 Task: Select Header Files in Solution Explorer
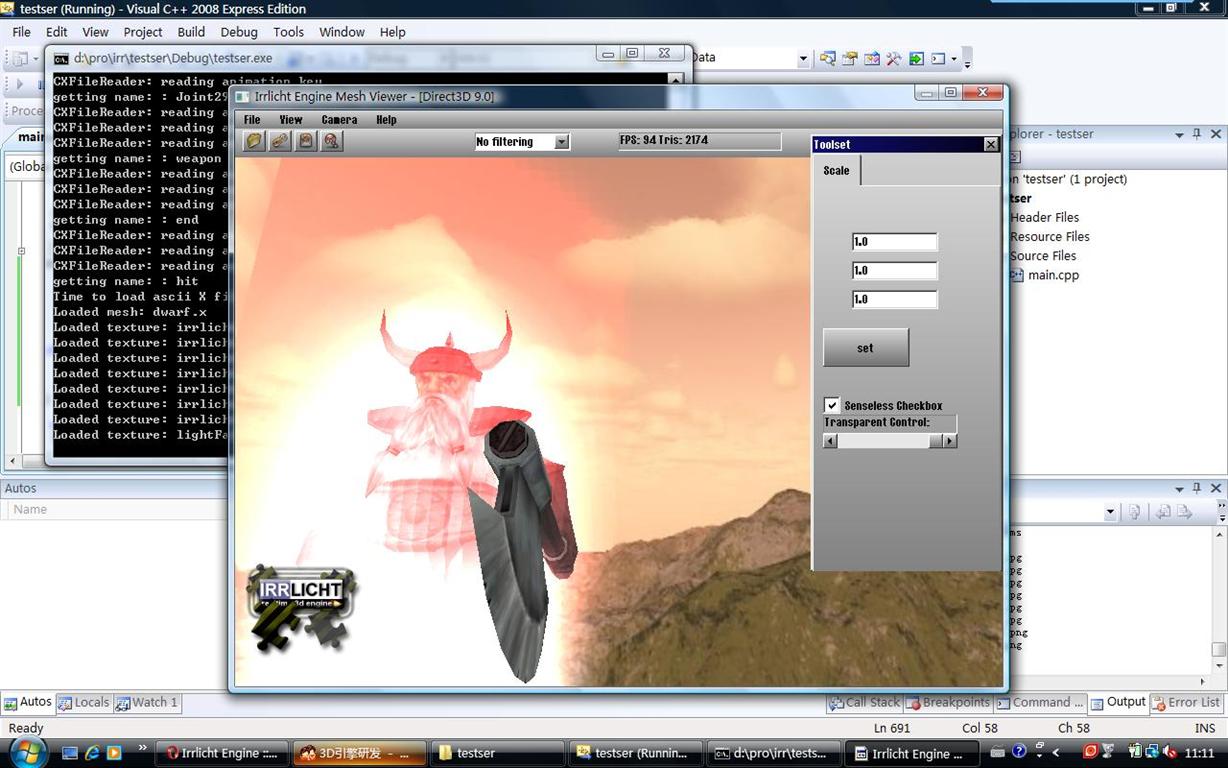click(x=1044, y=217)
